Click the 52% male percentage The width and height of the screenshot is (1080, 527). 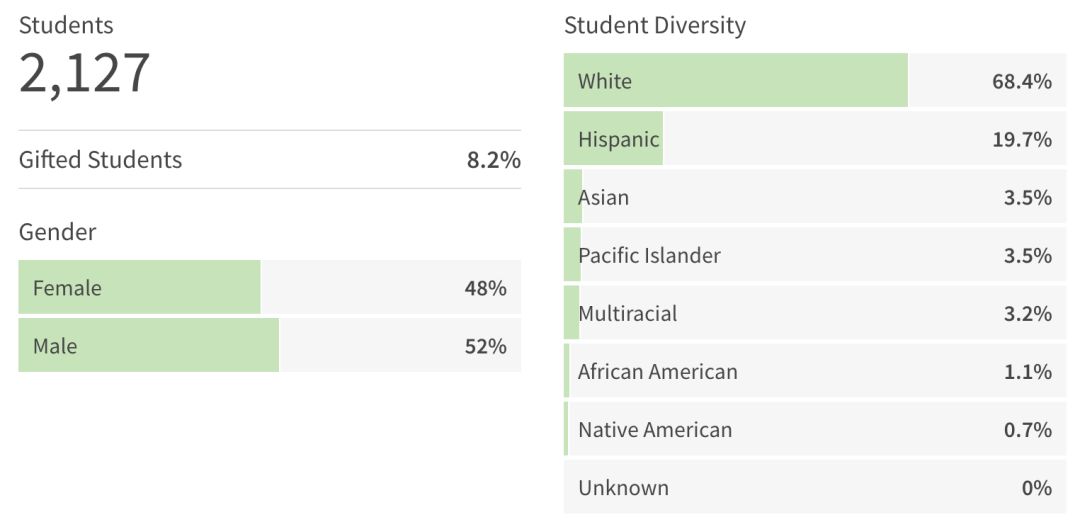pos(485,346)
